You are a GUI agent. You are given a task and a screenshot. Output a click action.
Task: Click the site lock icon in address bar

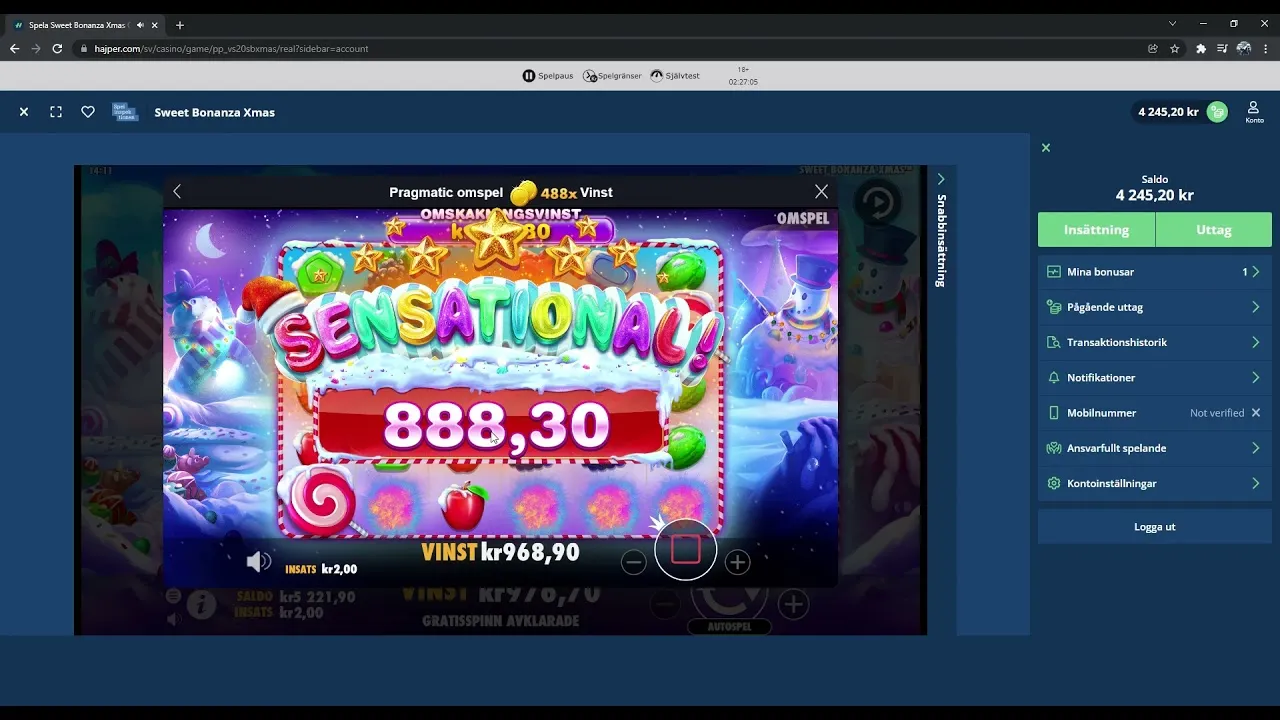pyautogui.click(x=84, y=48)
